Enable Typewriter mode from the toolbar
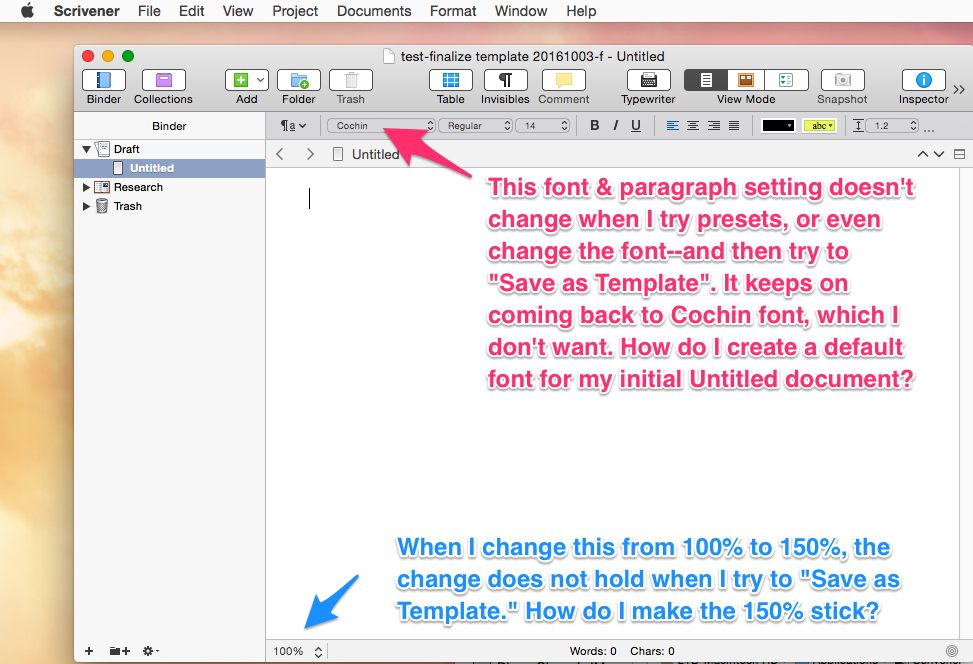The image size is (973, 664). click(647, 80)
